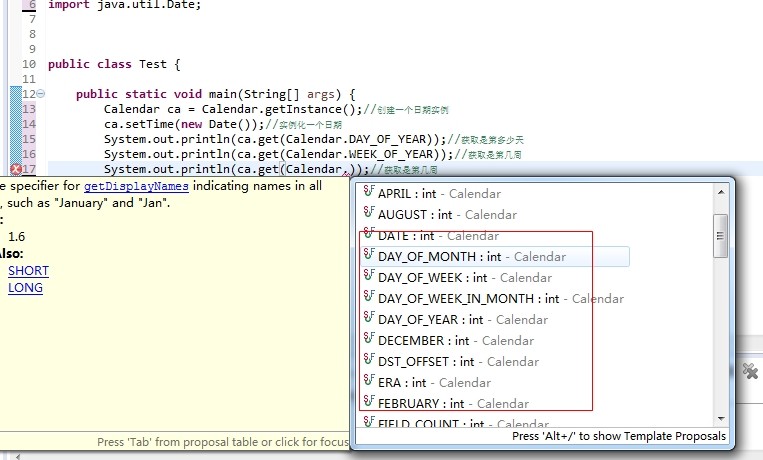Click the DAY_OF_WEEK field icon
Viewport: 763px width, 460px height.
(368, 277)
